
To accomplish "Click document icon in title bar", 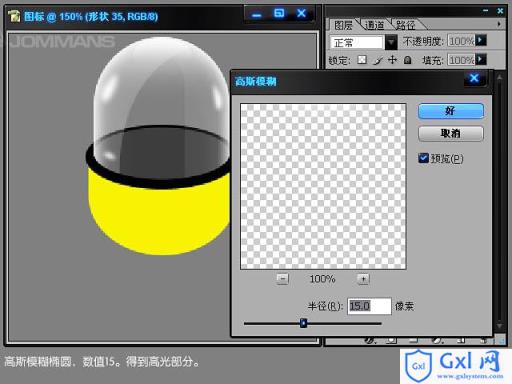I will point(14,16).
